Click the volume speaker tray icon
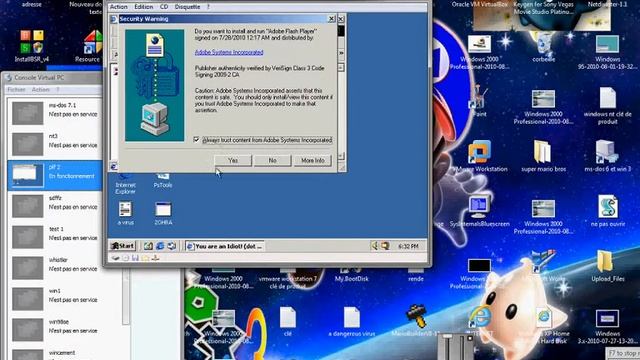This screenshot has height=360, width=640. point(374,246)
